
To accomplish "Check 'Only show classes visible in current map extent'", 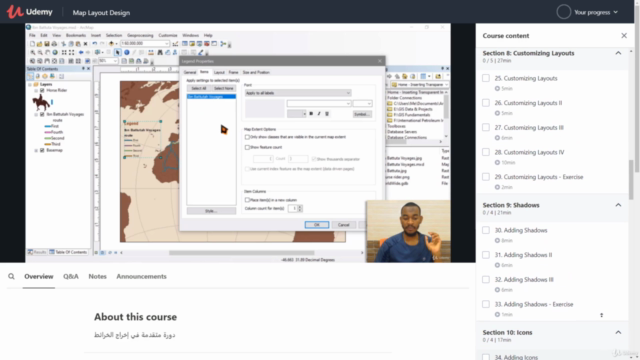I will tap(247, 137).
